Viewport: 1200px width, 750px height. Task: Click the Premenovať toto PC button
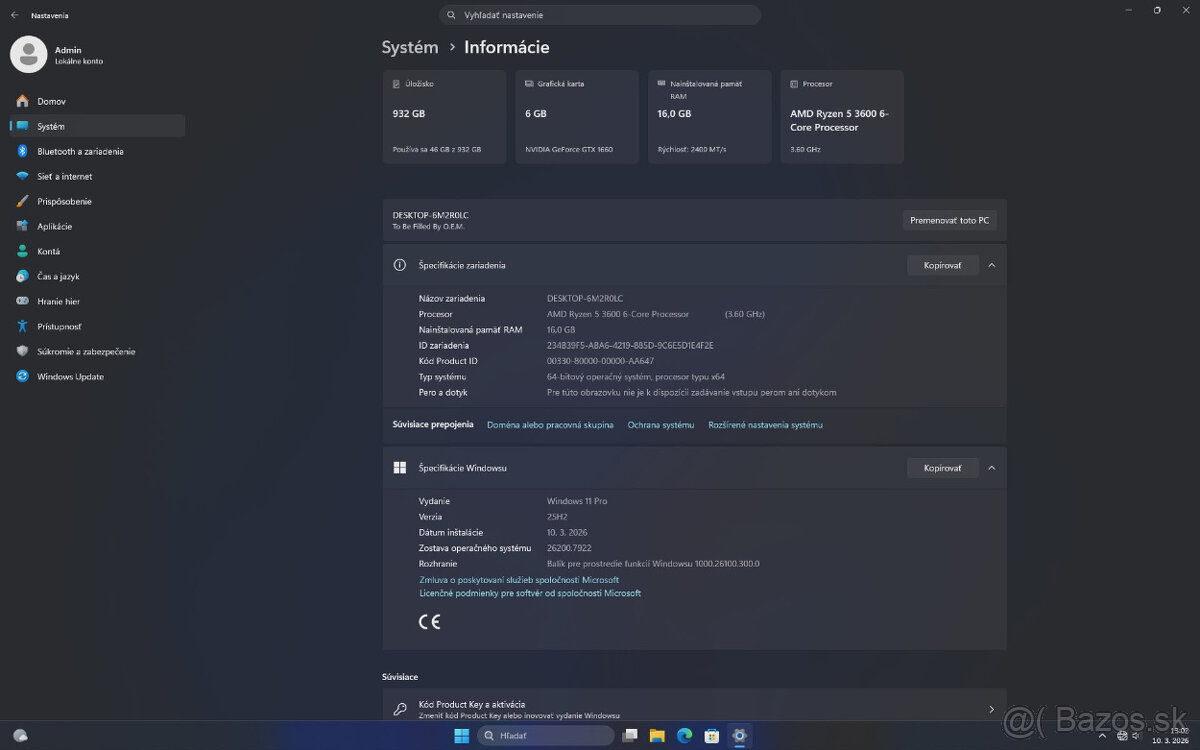coord(949,220)
